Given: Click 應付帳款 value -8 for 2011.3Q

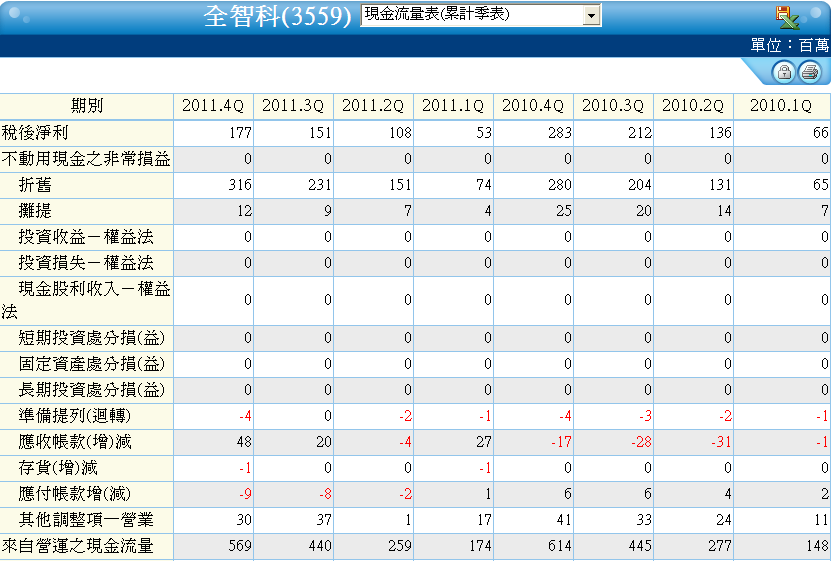Looking at the screenshot, I should [x=326, y=494].
